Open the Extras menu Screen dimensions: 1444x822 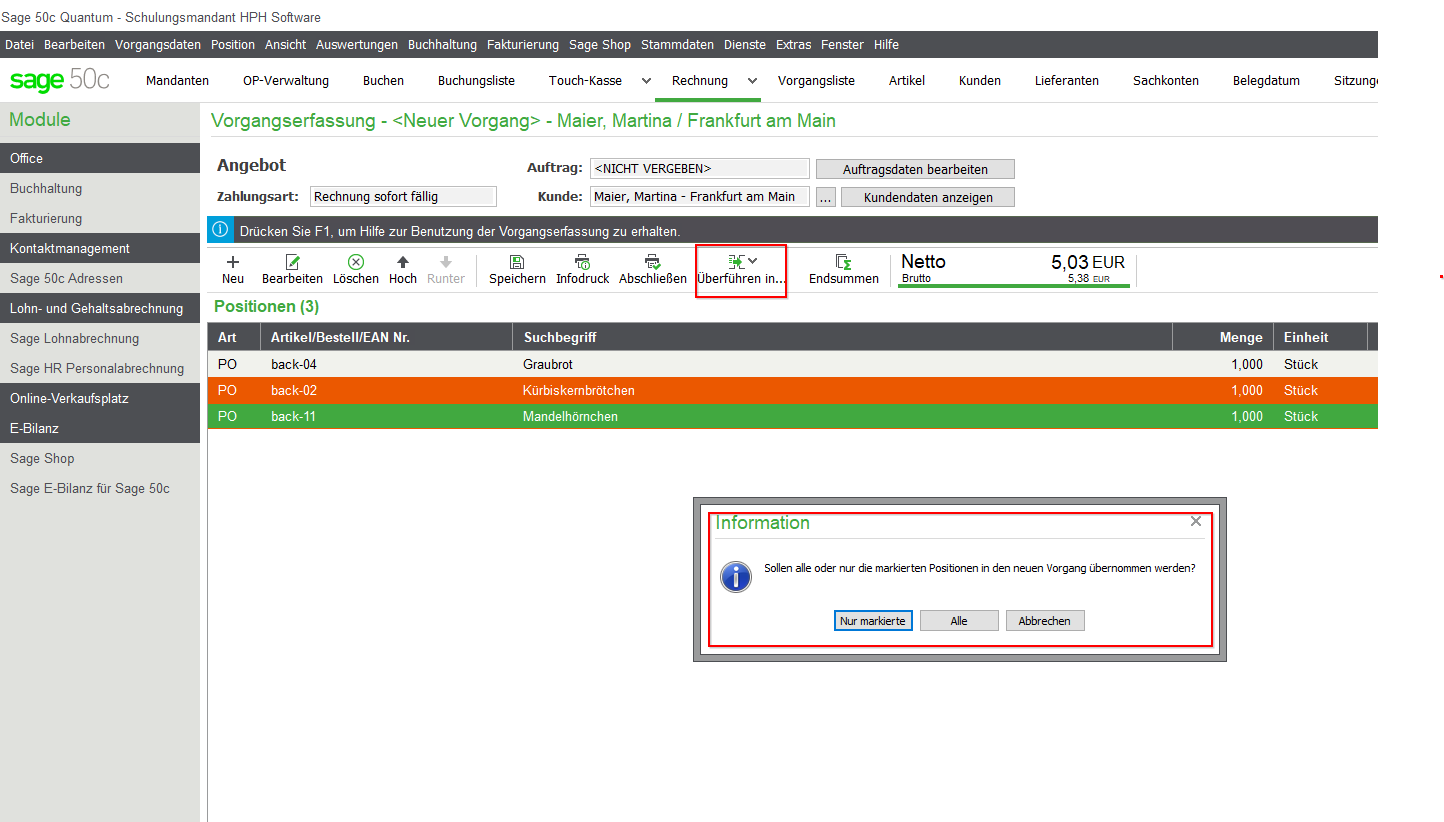pyautogui.click(x=793, y=45)
